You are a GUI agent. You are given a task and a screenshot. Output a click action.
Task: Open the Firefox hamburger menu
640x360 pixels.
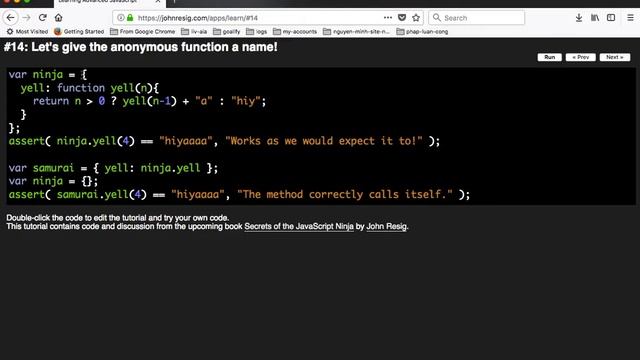click(x=630, y=18)
